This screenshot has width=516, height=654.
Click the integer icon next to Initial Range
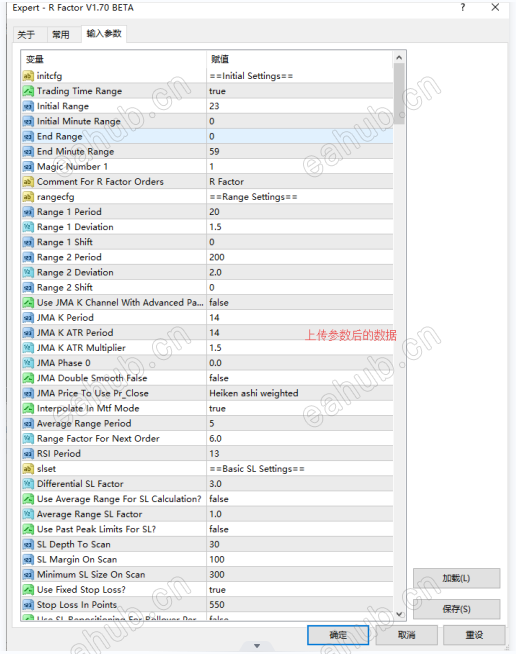(x=28, y=106)
